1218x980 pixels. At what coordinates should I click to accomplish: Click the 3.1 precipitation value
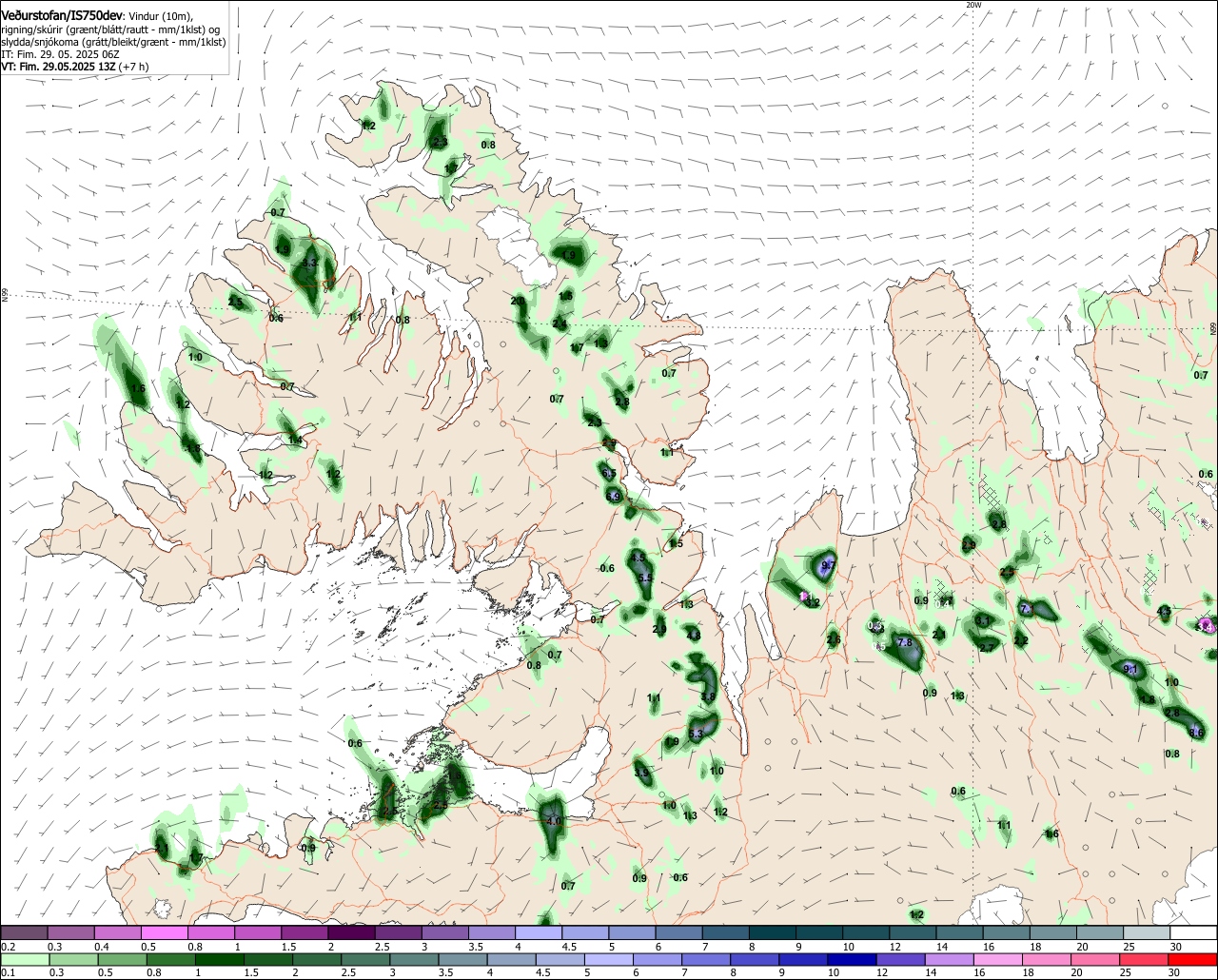pyautogui.click(x=983, y=620)
